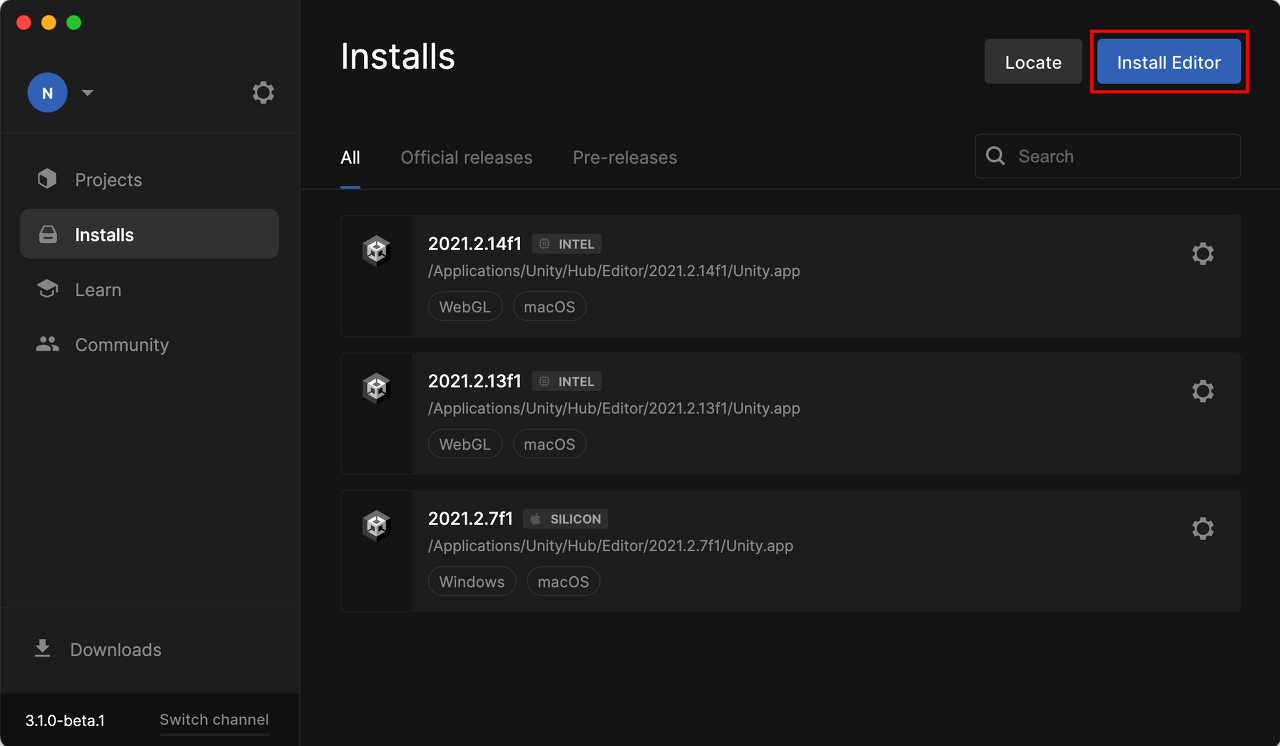Click the 3.1.0-beta.1 version label
The image size is (1280, 746).
(65, 721)
